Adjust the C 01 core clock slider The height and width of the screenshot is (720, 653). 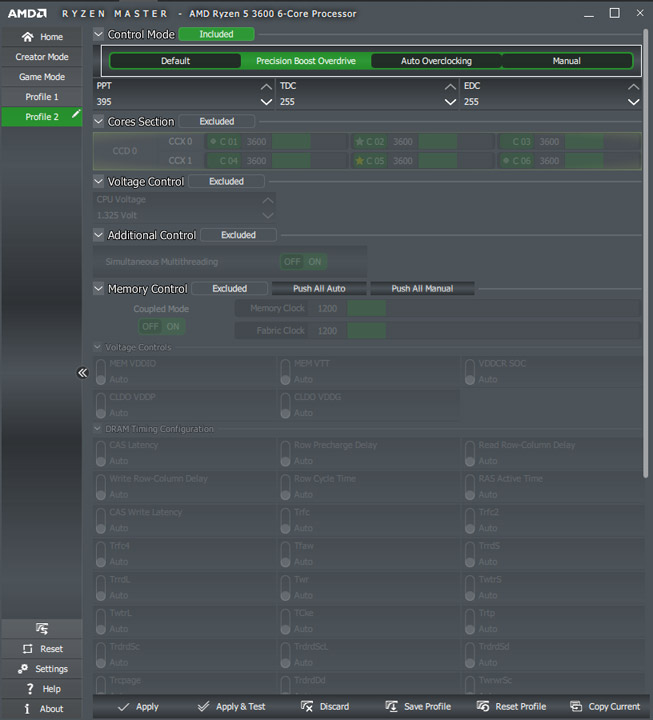point(310,141)
